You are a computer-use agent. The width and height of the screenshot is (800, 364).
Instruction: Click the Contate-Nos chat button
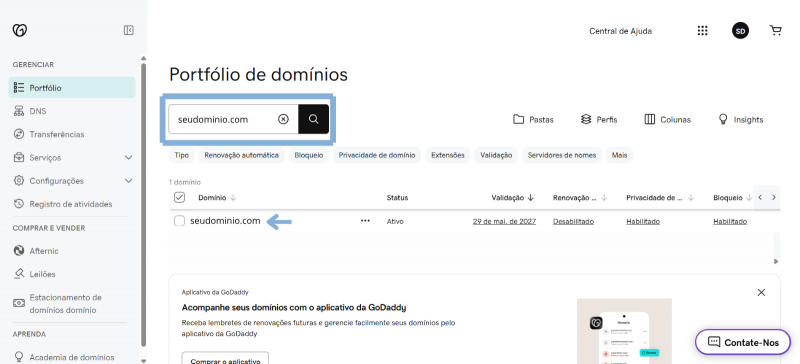click(x=743, y=342)
